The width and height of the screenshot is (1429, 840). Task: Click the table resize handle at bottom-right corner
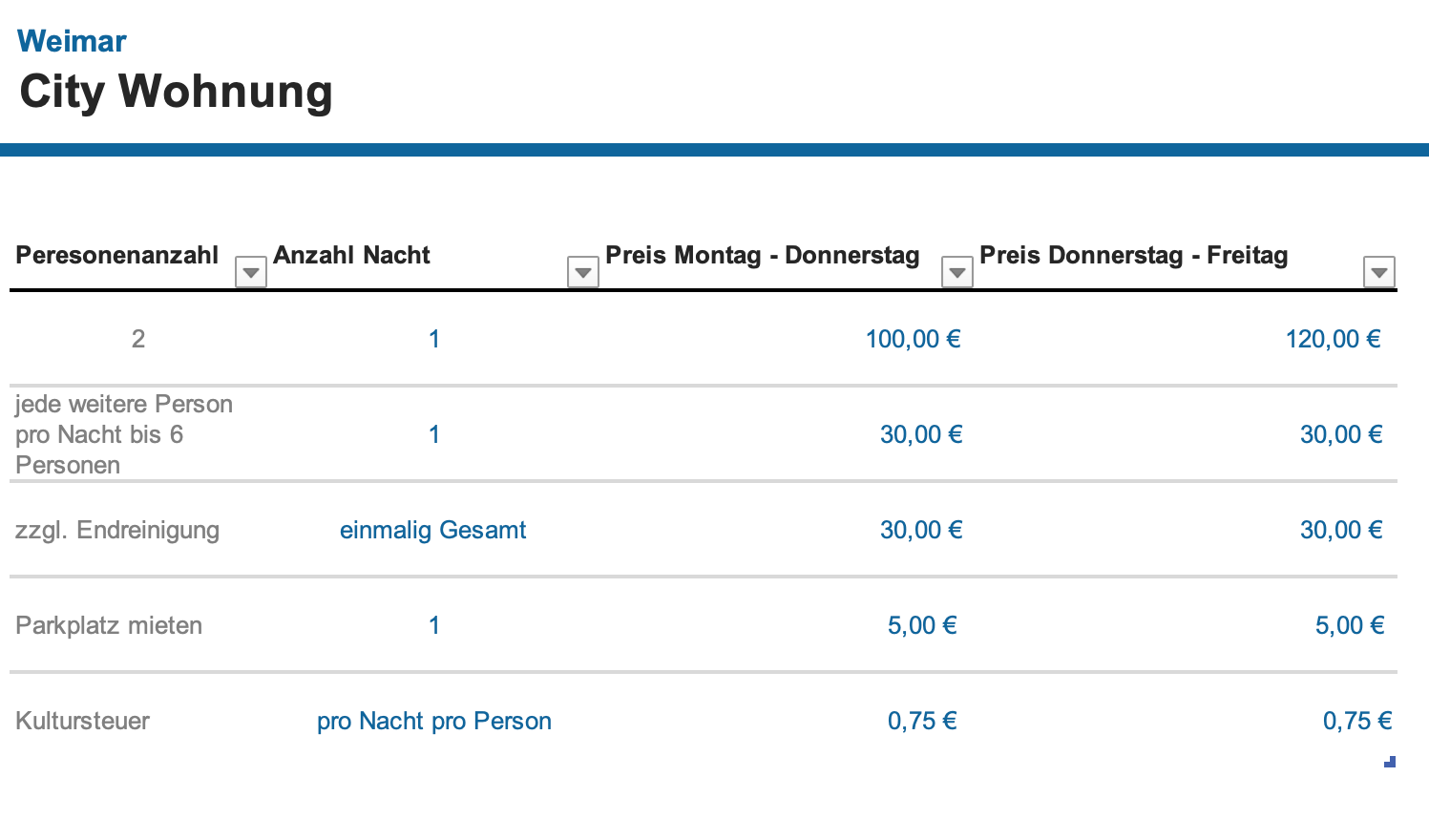1390,762
